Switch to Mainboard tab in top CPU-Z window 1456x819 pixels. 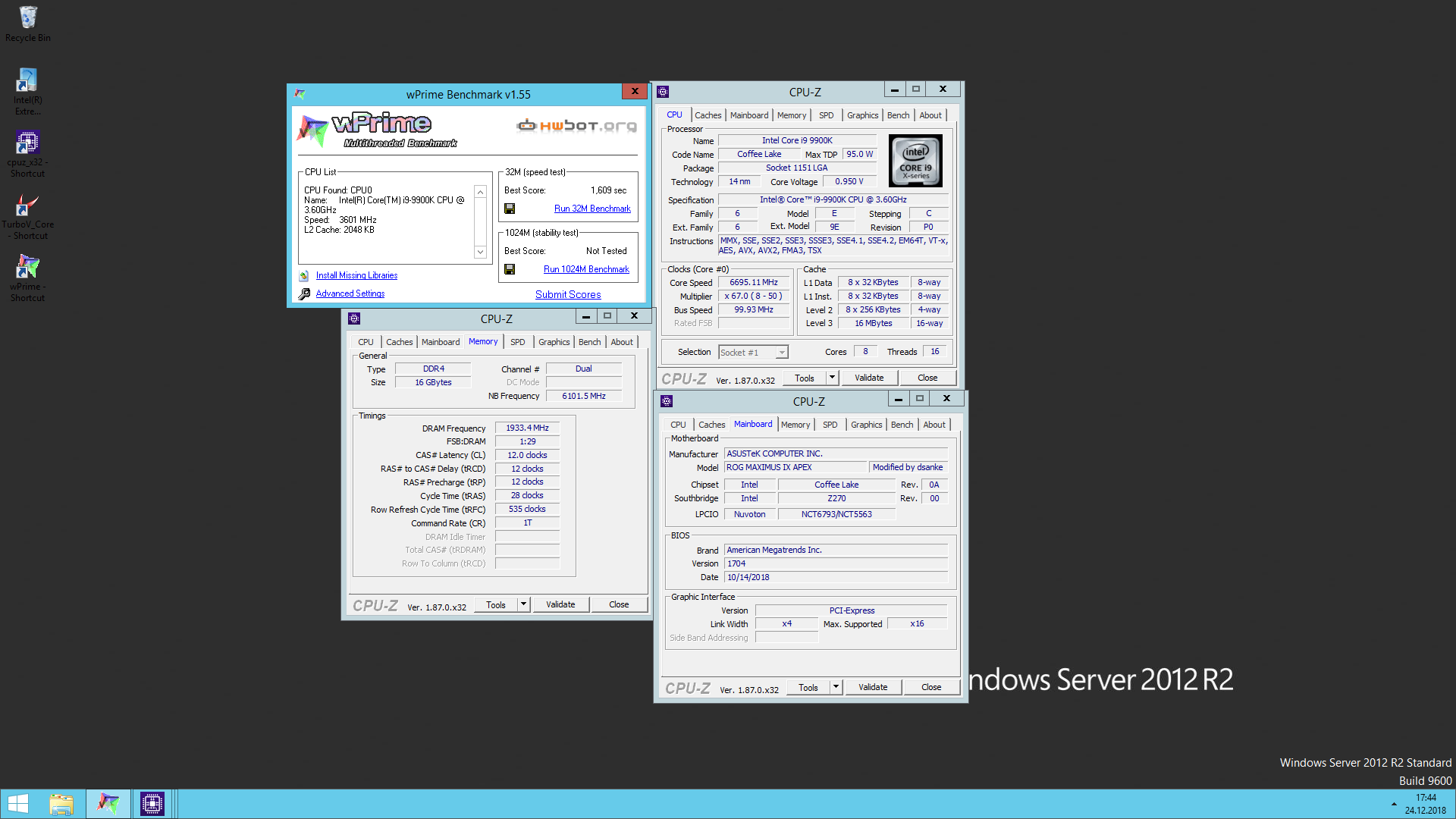pos(749,115)
